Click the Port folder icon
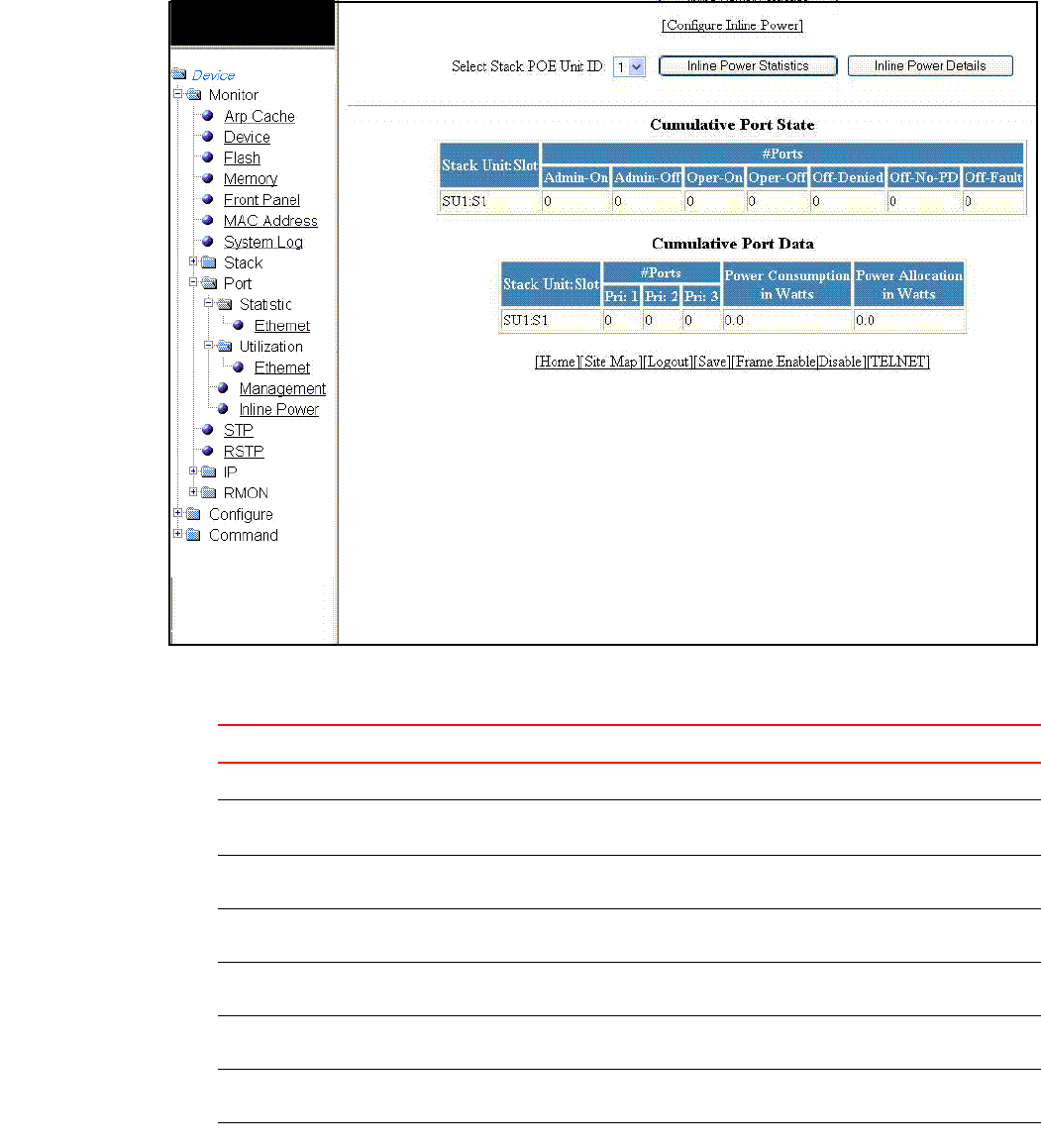1041x1148 pixels. pos(209,282)
